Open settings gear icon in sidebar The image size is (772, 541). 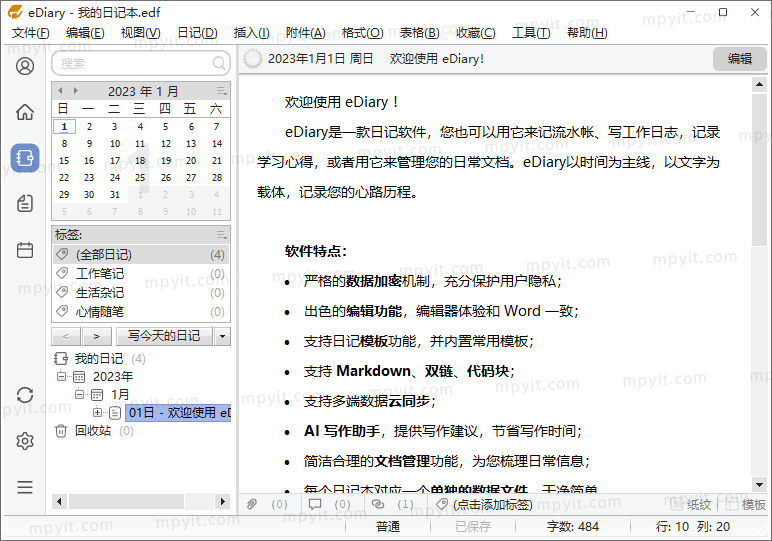(25, 441)
